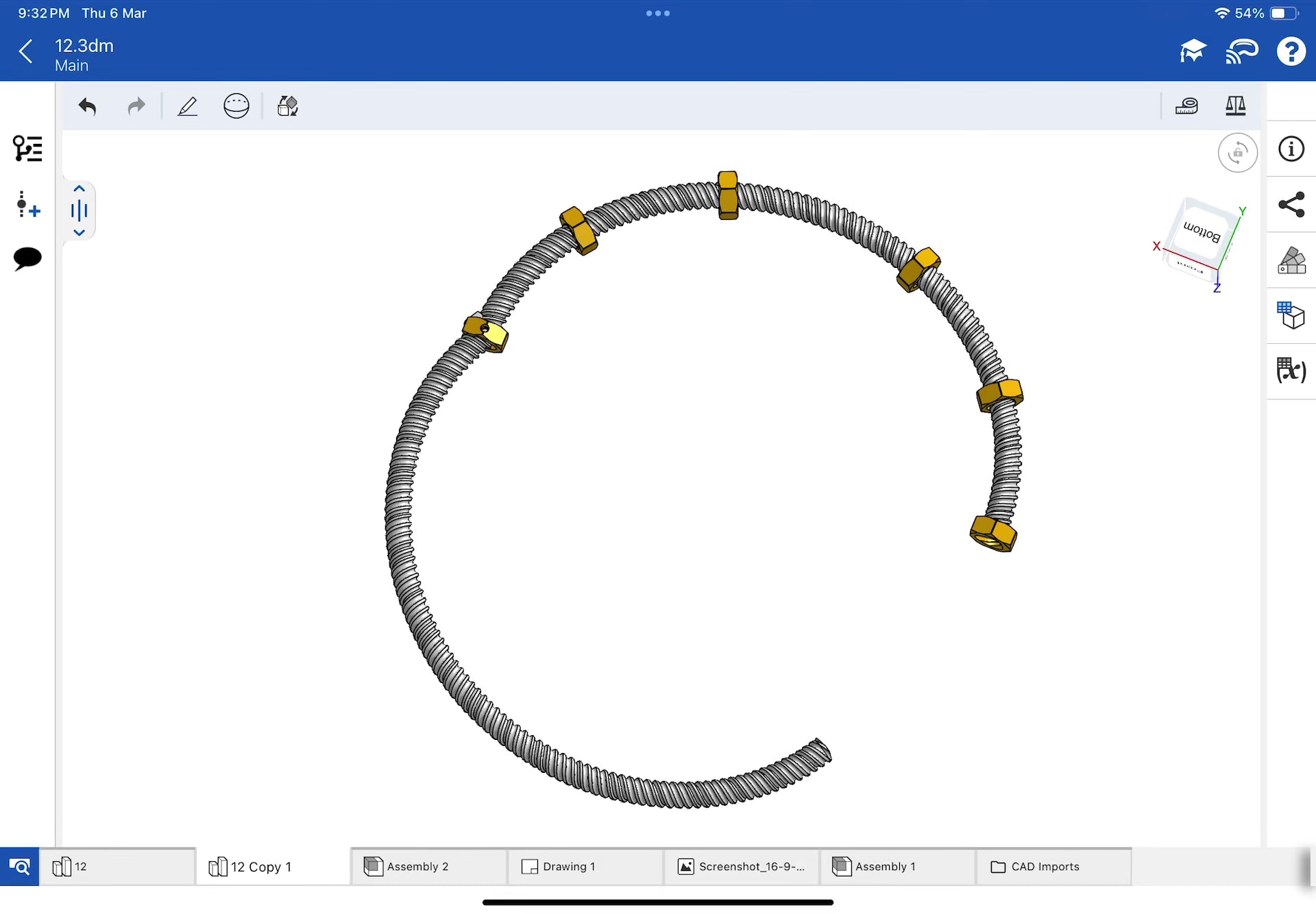
Task: Open the variable table (x) icon
Action: (x=1291, y=371)
